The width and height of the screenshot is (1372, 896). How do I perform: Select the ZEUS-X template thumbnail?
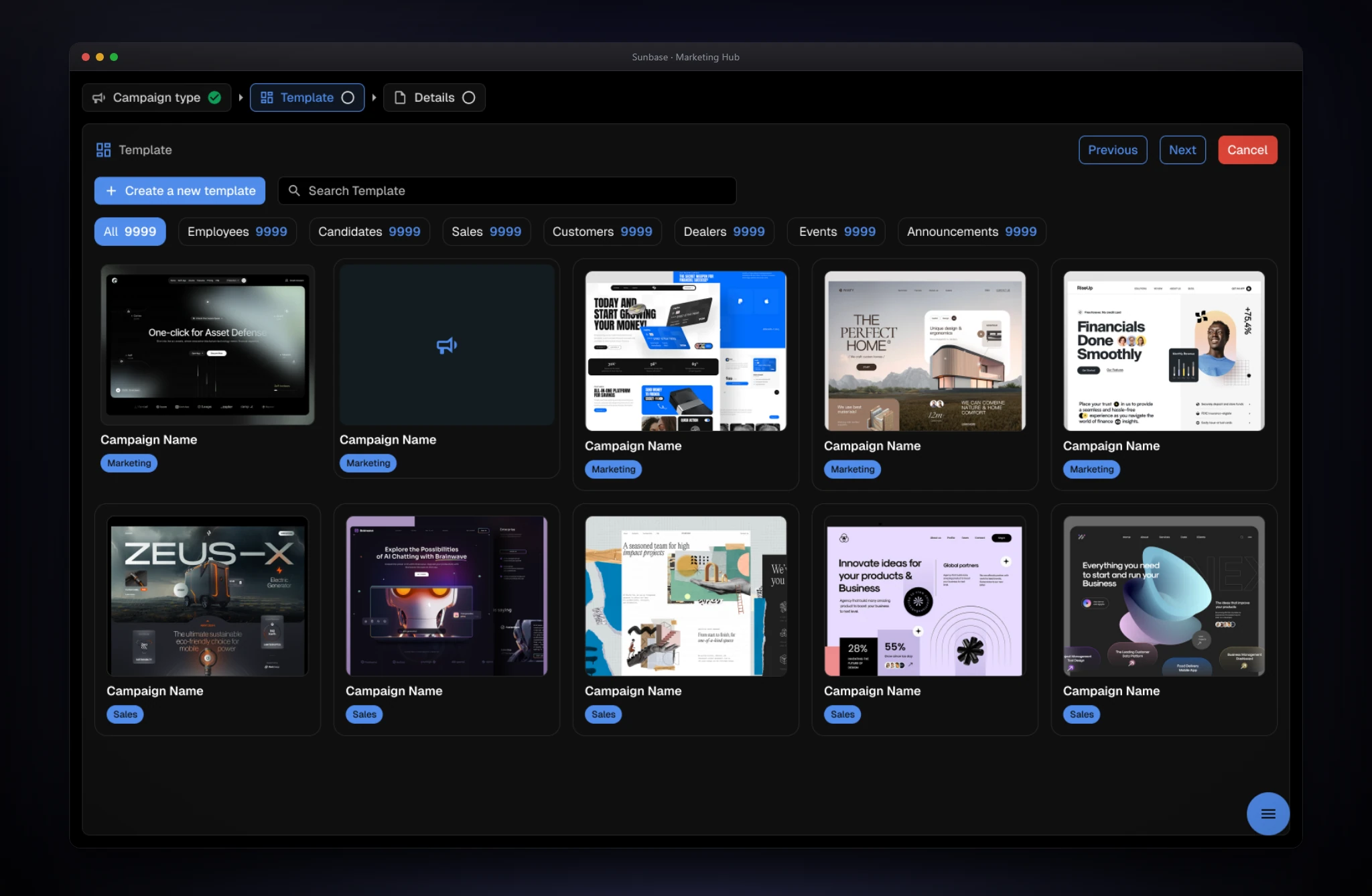tap(208, 596)
